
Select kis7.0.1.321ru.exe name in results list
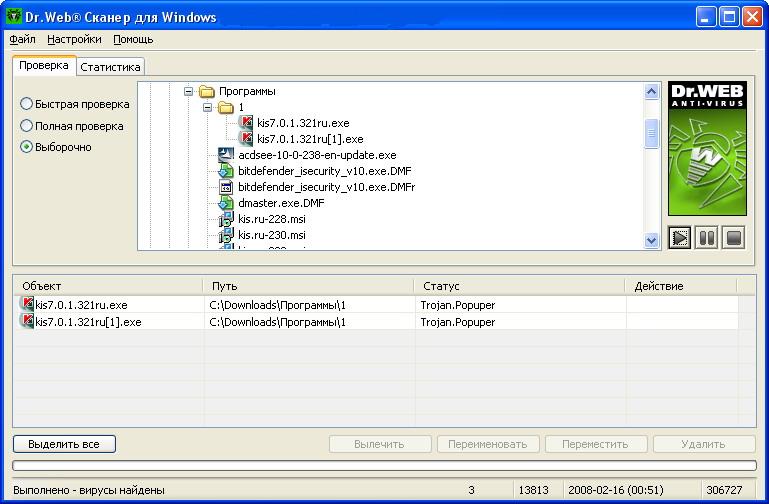tap(81, 305)
